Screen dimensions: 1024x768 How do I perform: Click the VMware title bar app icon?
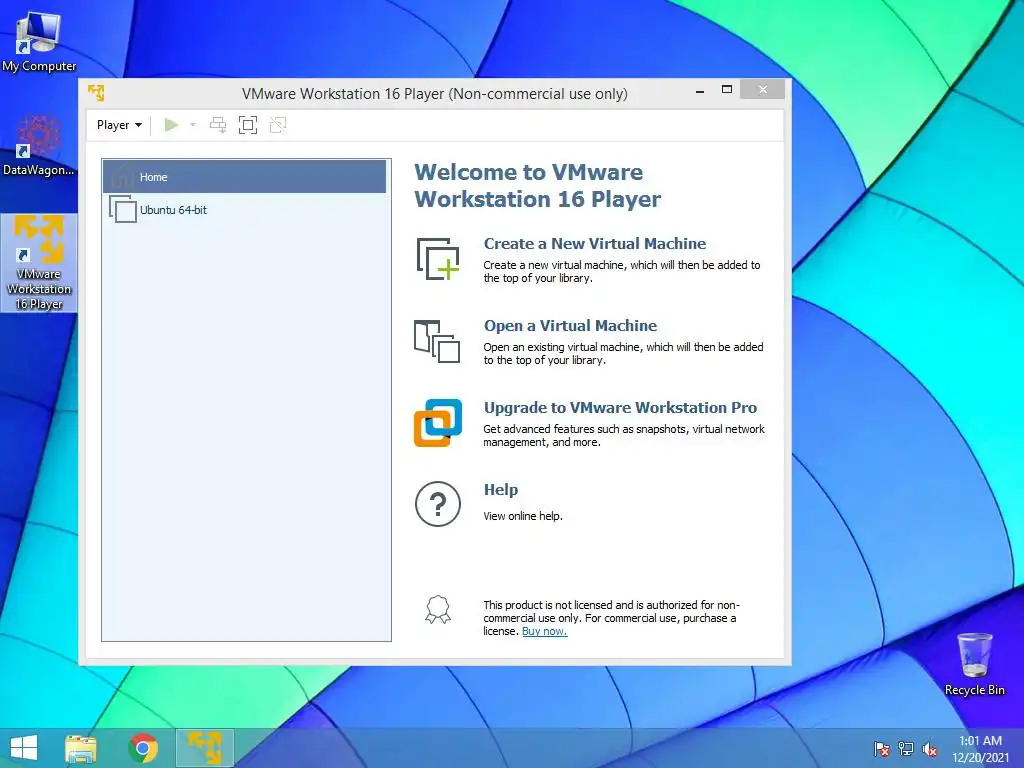click(97, 93)
